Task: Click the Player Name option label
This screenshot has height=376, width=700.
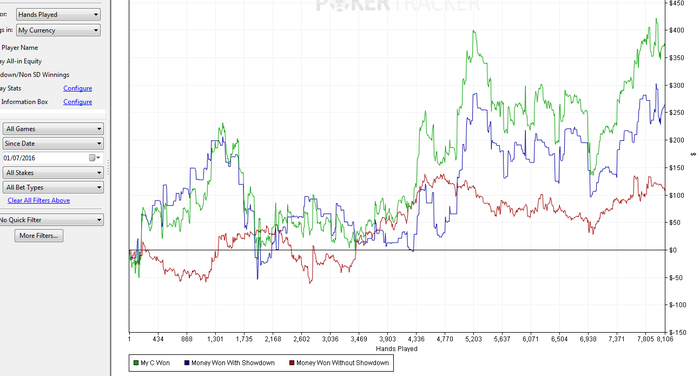Action: (x=20, y=47)
